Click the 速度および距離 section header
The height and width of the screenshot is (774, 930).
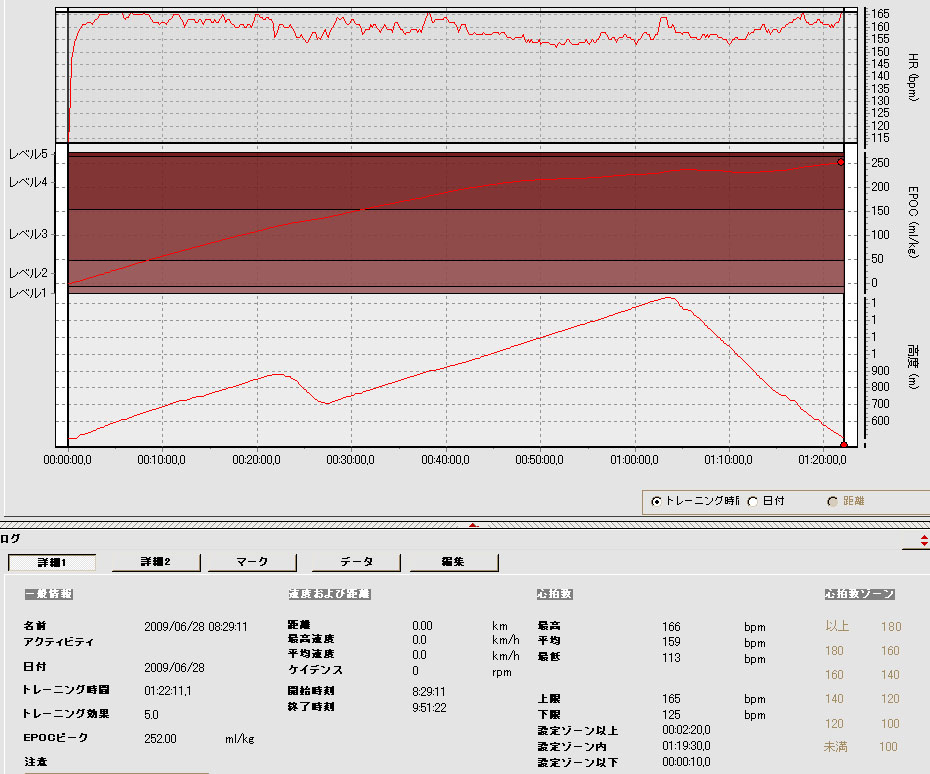(x=330, y=594)
